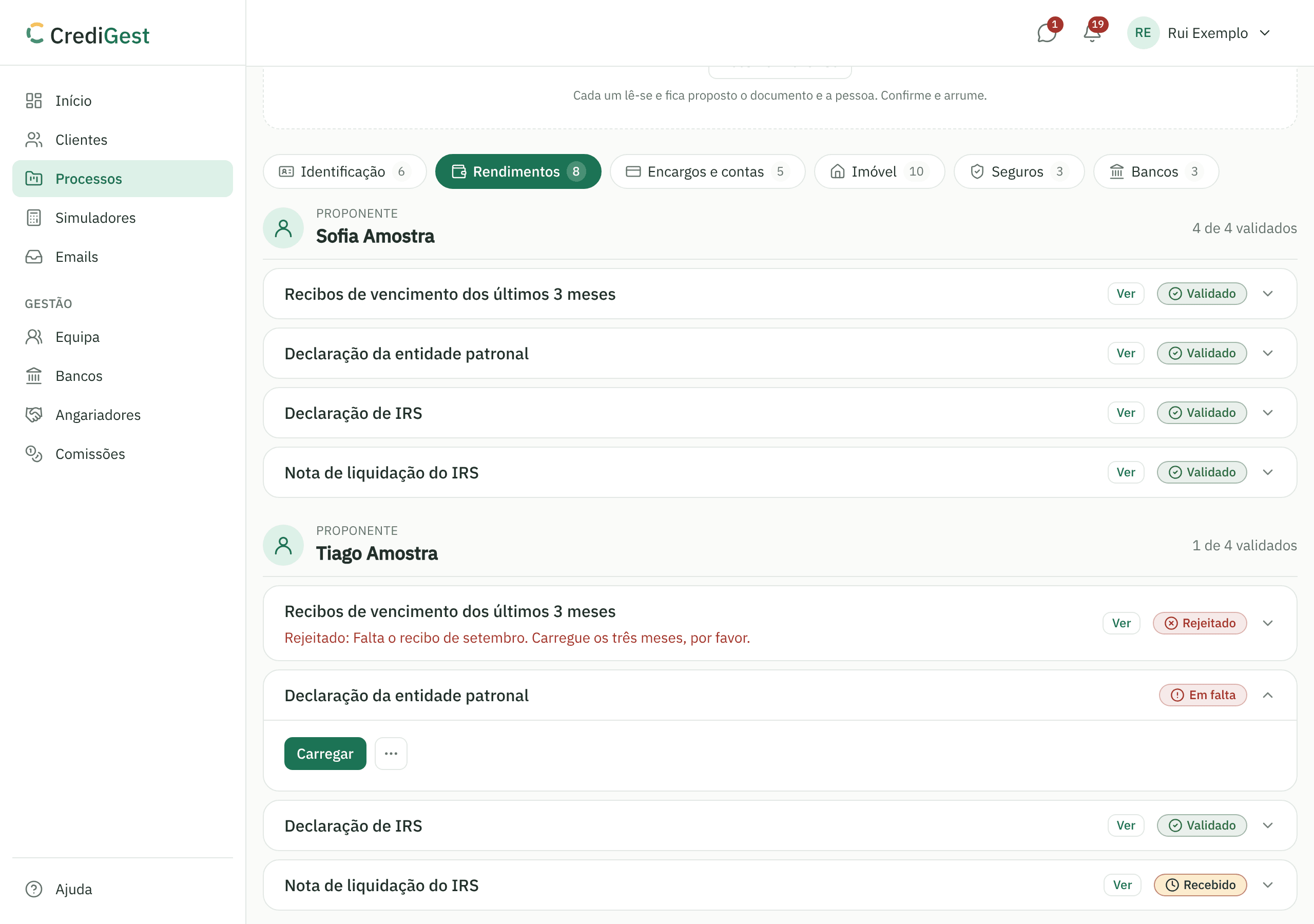Open the three-dots more options button

(x=391, y=754)
